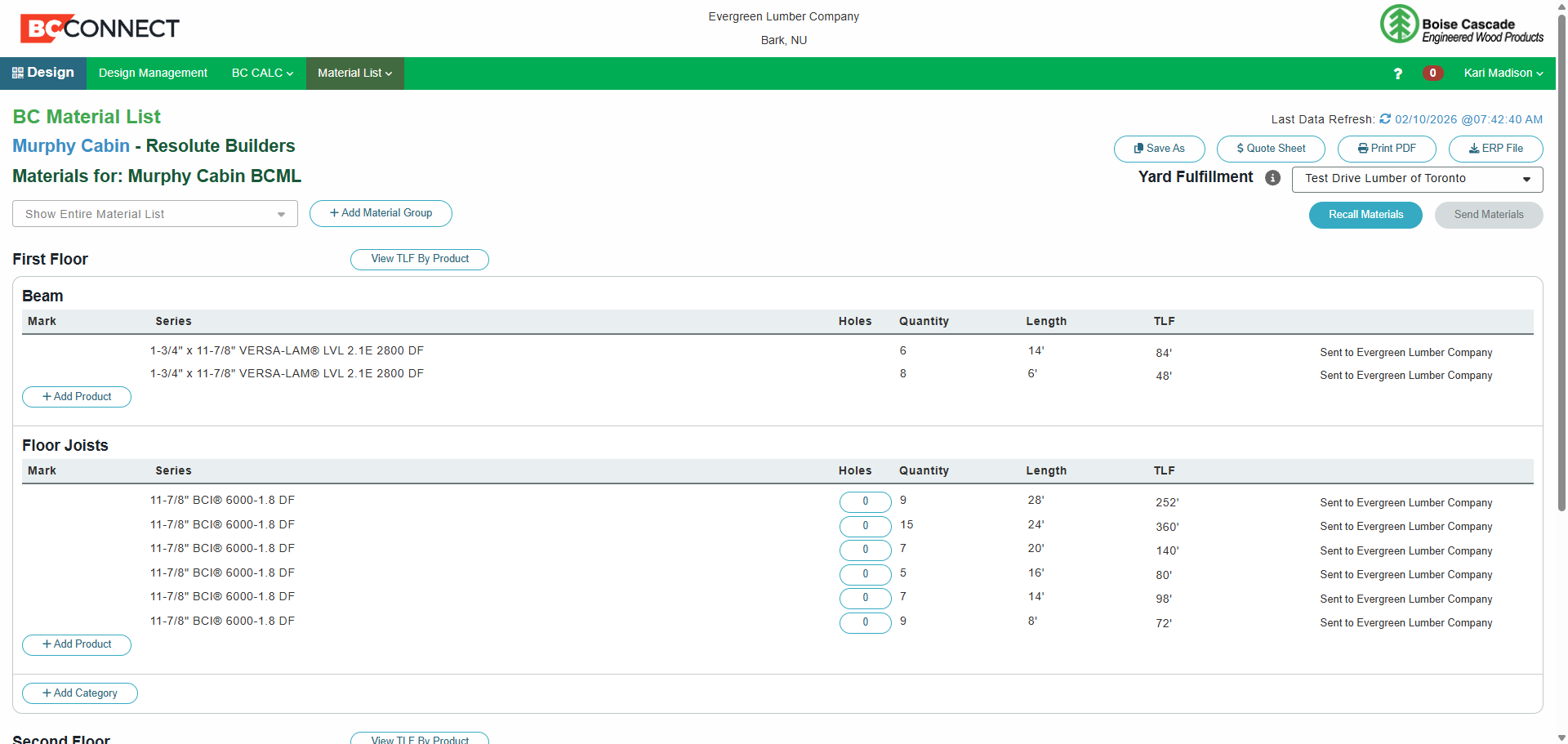Image resolution: width=1568 pixels, height=744 pixels.
Task: Click the BC Connect logo
Action: (100, 29)
